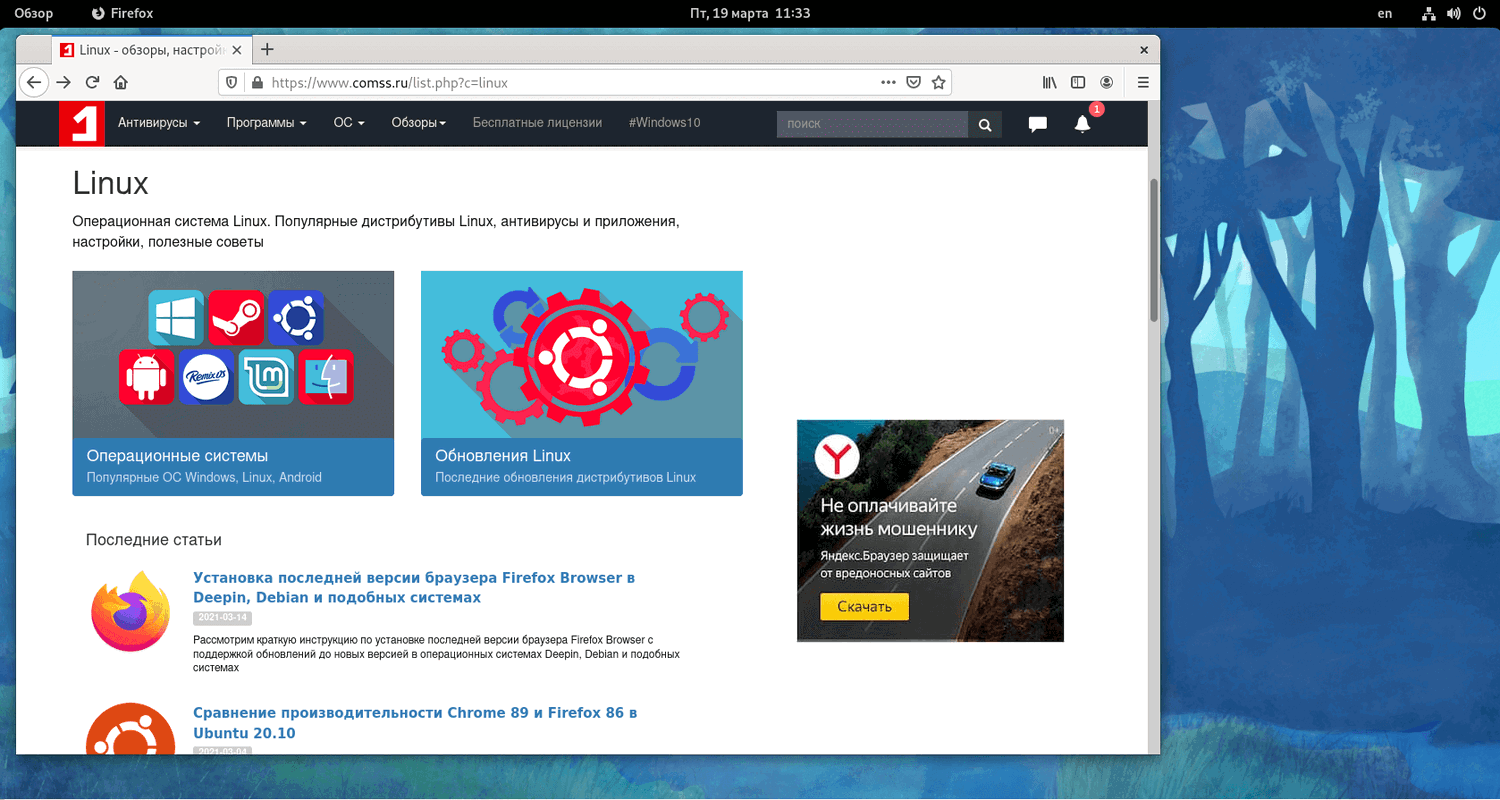Viewport: 1500px width, 800px height.
Task: Select the Linux browser tab
Action: click(x=153, y=50)
